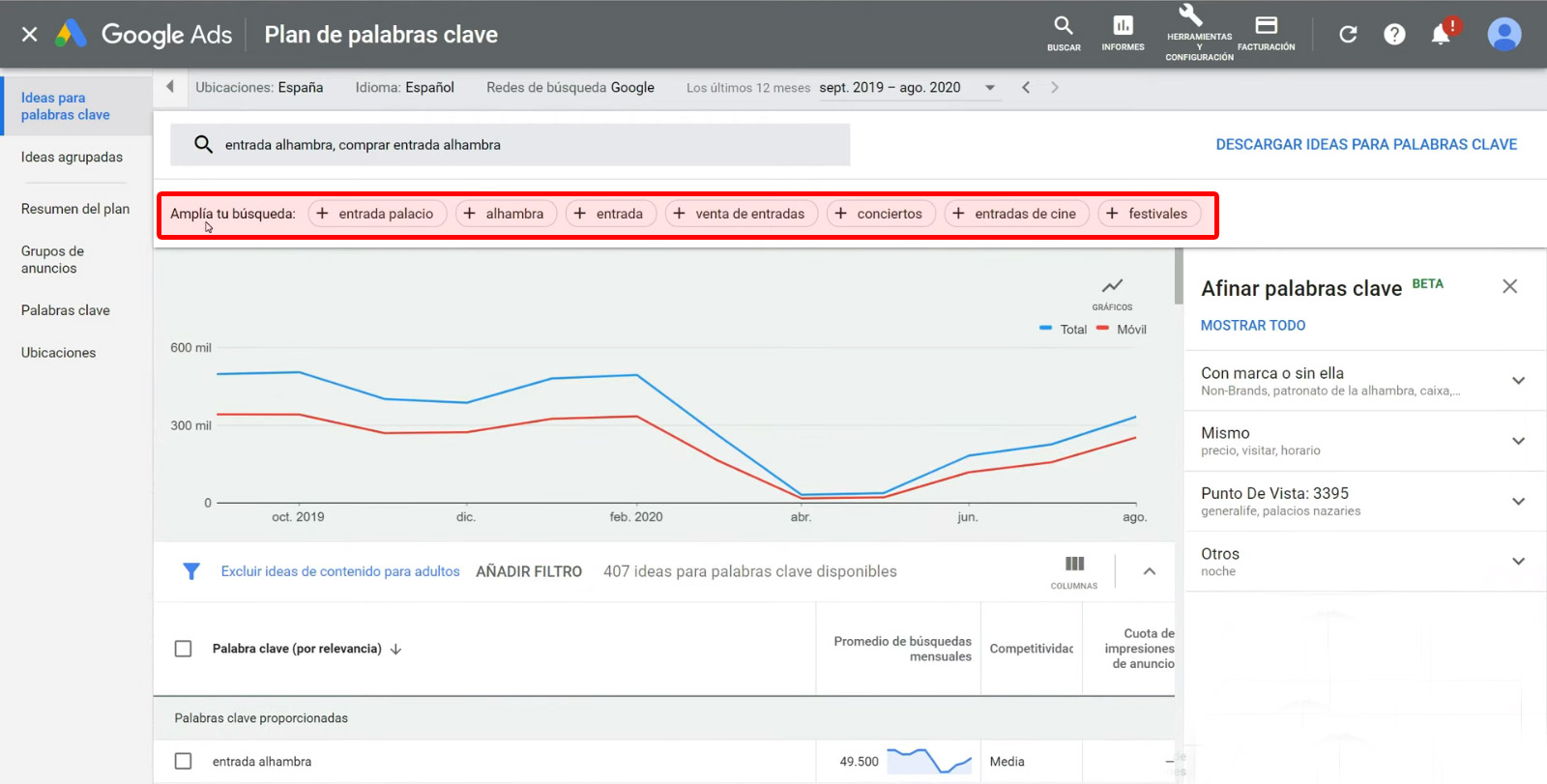Screen dimensions: 1547x784
Task: Open Herramientas y Configuración wrench menu
Action: pos(1199,33)
